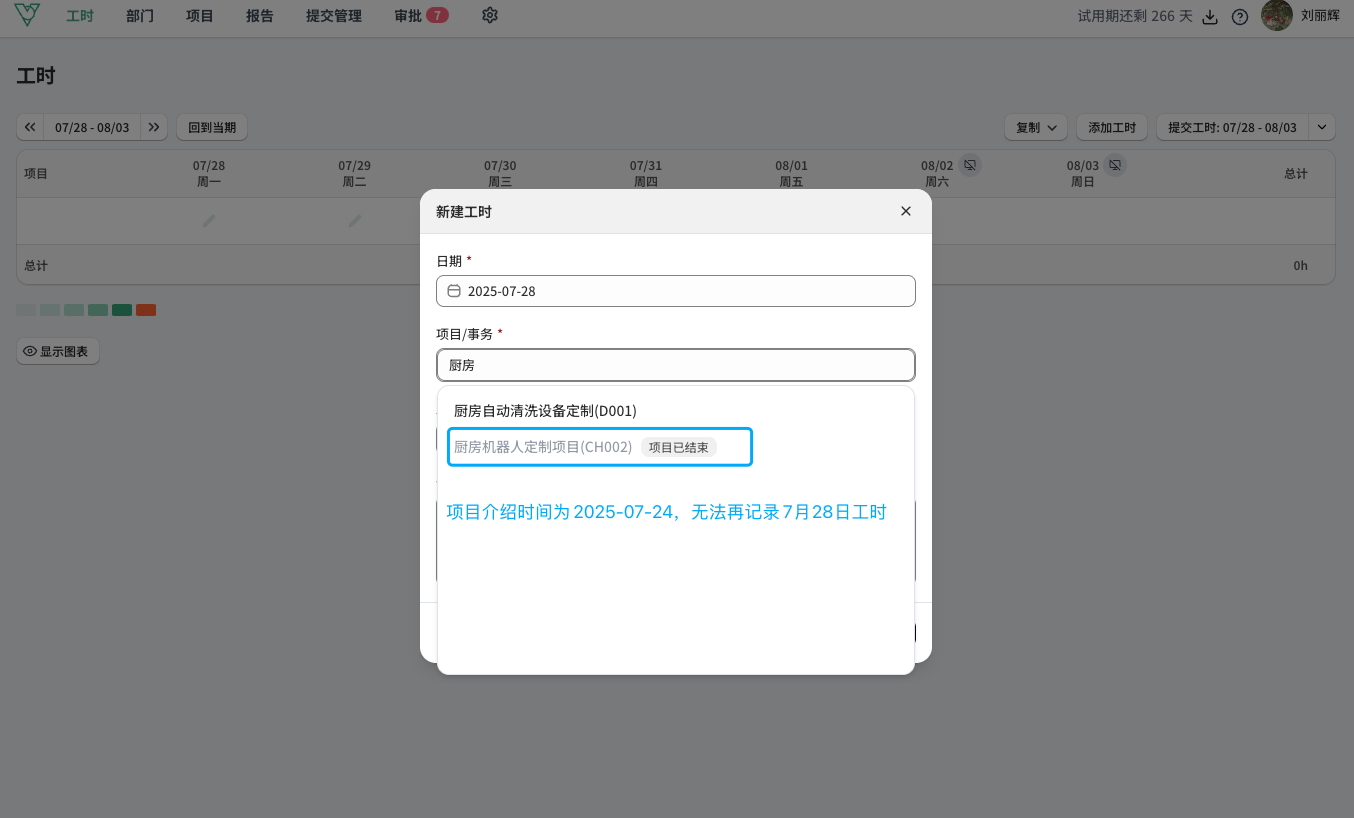Click the 08/01 周五 column header
Screen dimensions: 1354x818
[791, 173]
